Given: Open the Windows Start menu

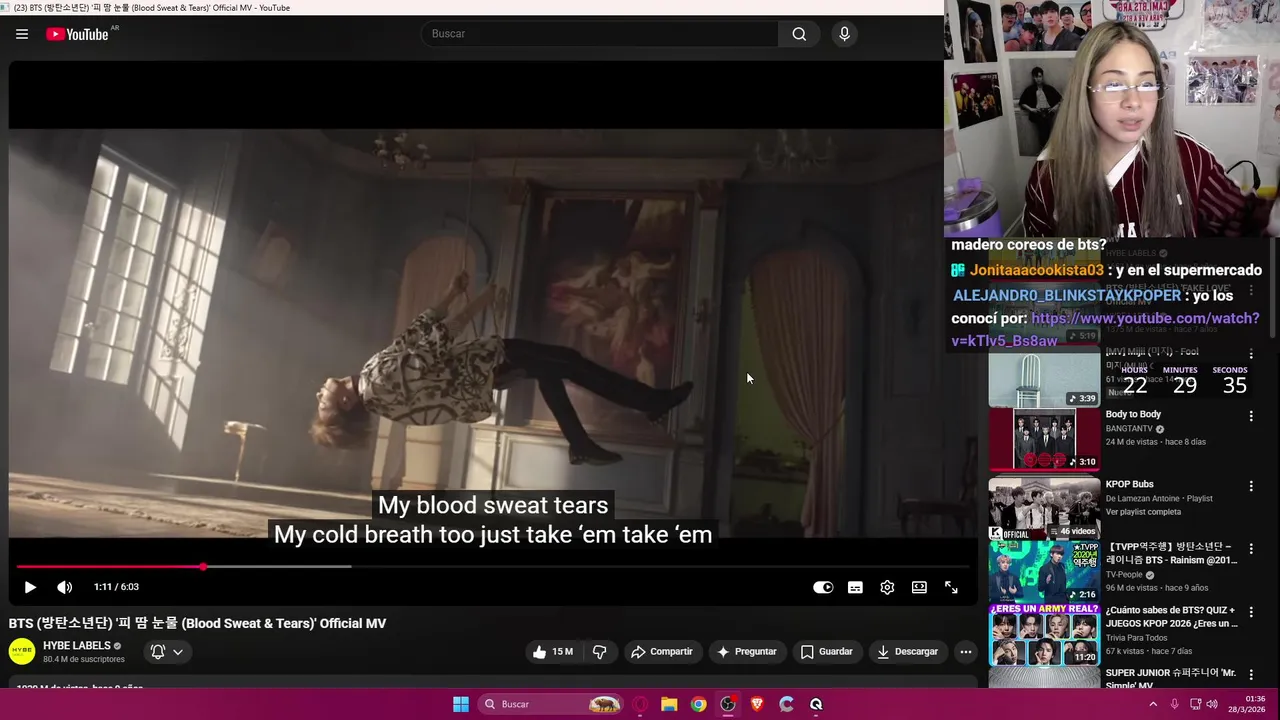Looking at the screenshot, I should (461, 704).
